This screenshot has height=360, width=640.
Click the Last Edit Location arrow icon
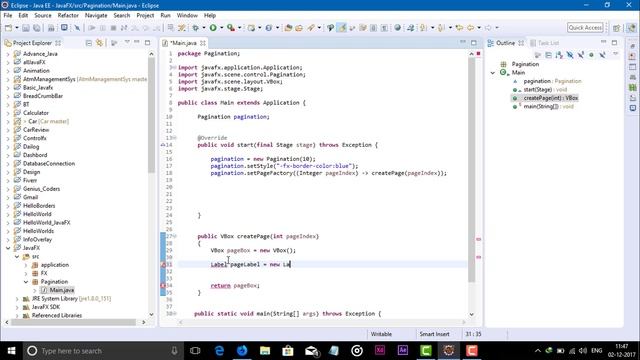point(459,28)
